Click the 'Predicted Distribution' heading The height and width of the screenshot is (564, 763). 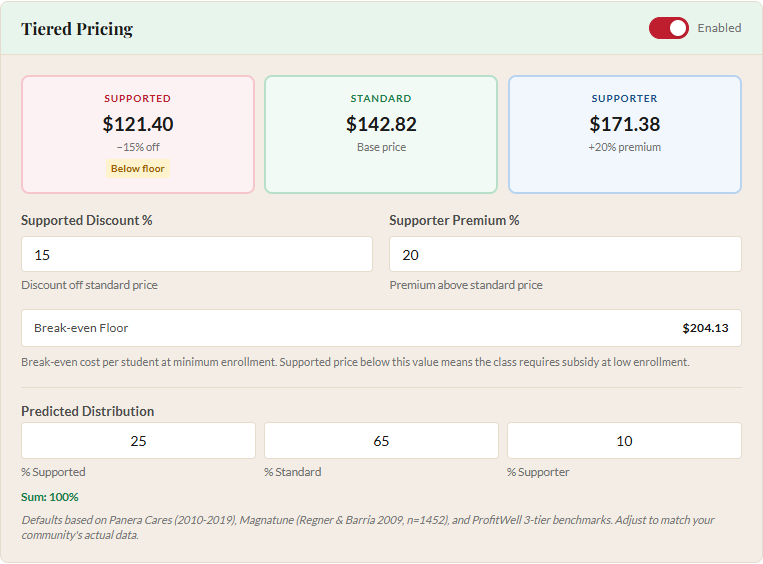click(x=88, y=411)
